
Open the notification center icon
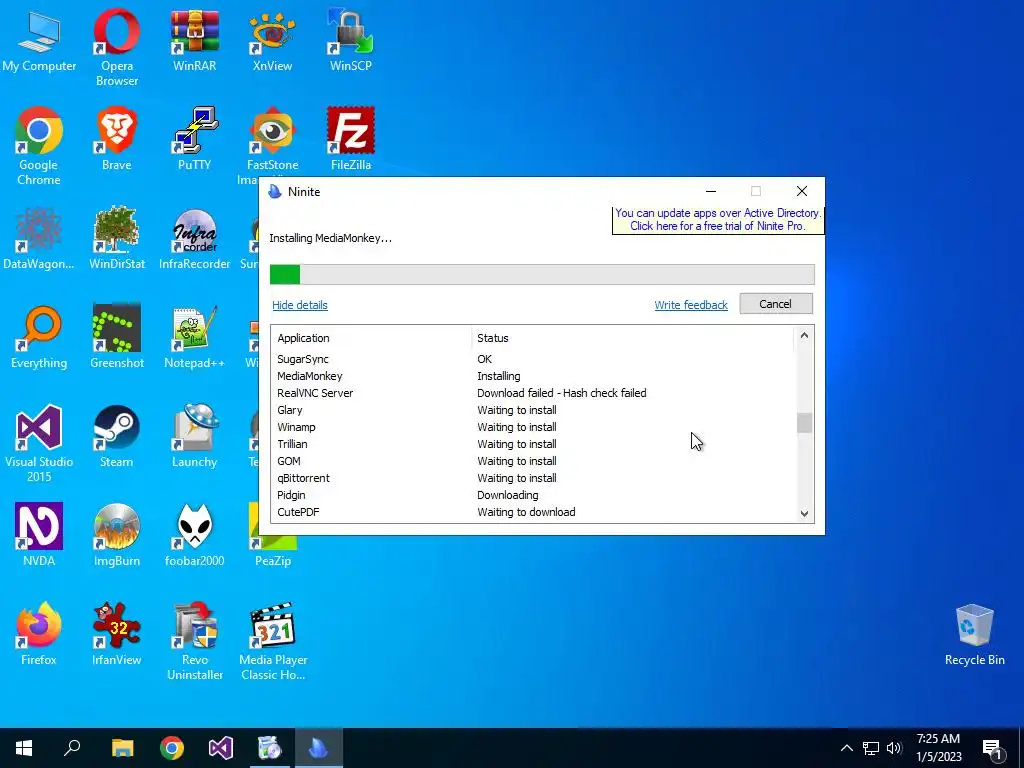[992, 748]
